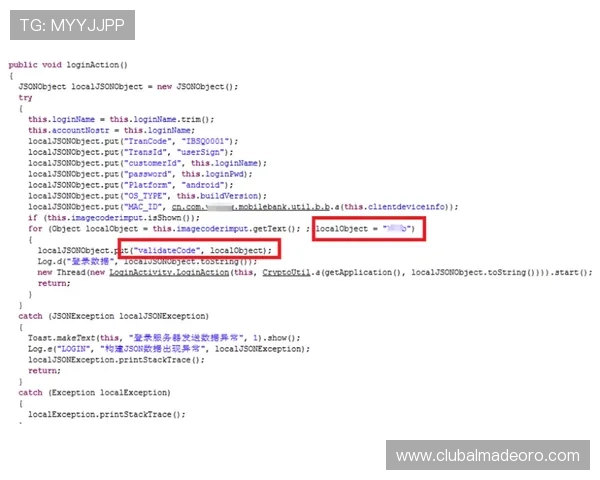Click the localException.printStackTrace() line
This screenshot has width=600, height=480.
106,414
